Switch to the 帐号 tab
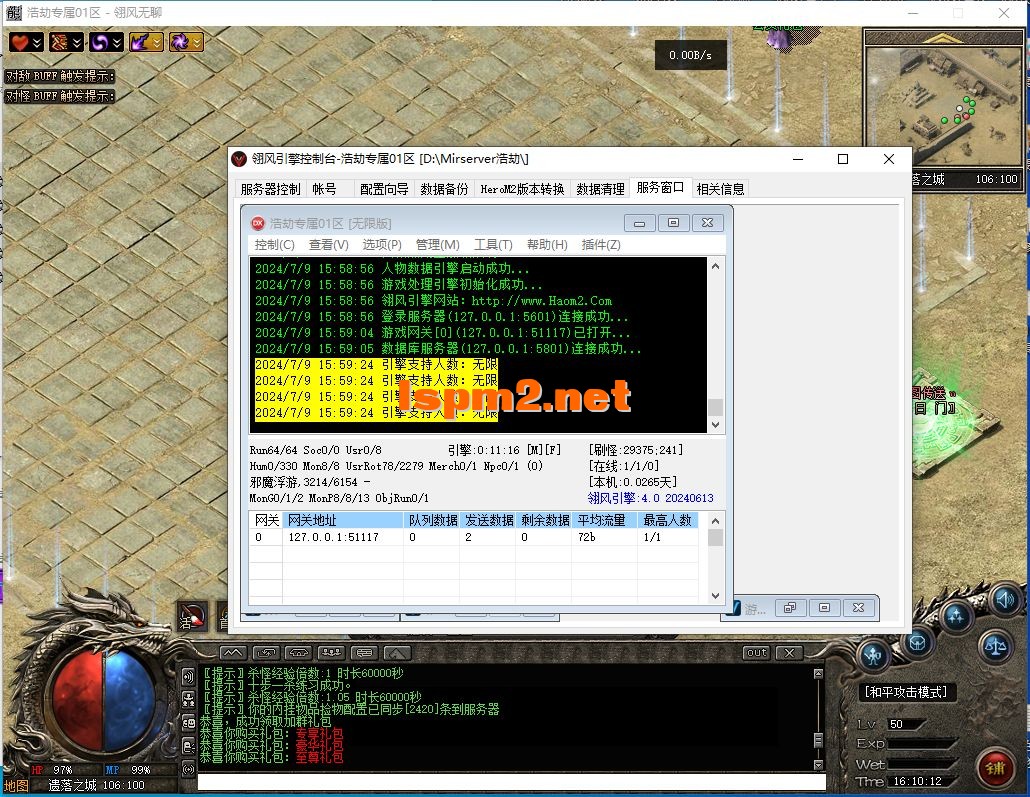The width and height of the screenshot is (1030, 797). pos(324,187)
